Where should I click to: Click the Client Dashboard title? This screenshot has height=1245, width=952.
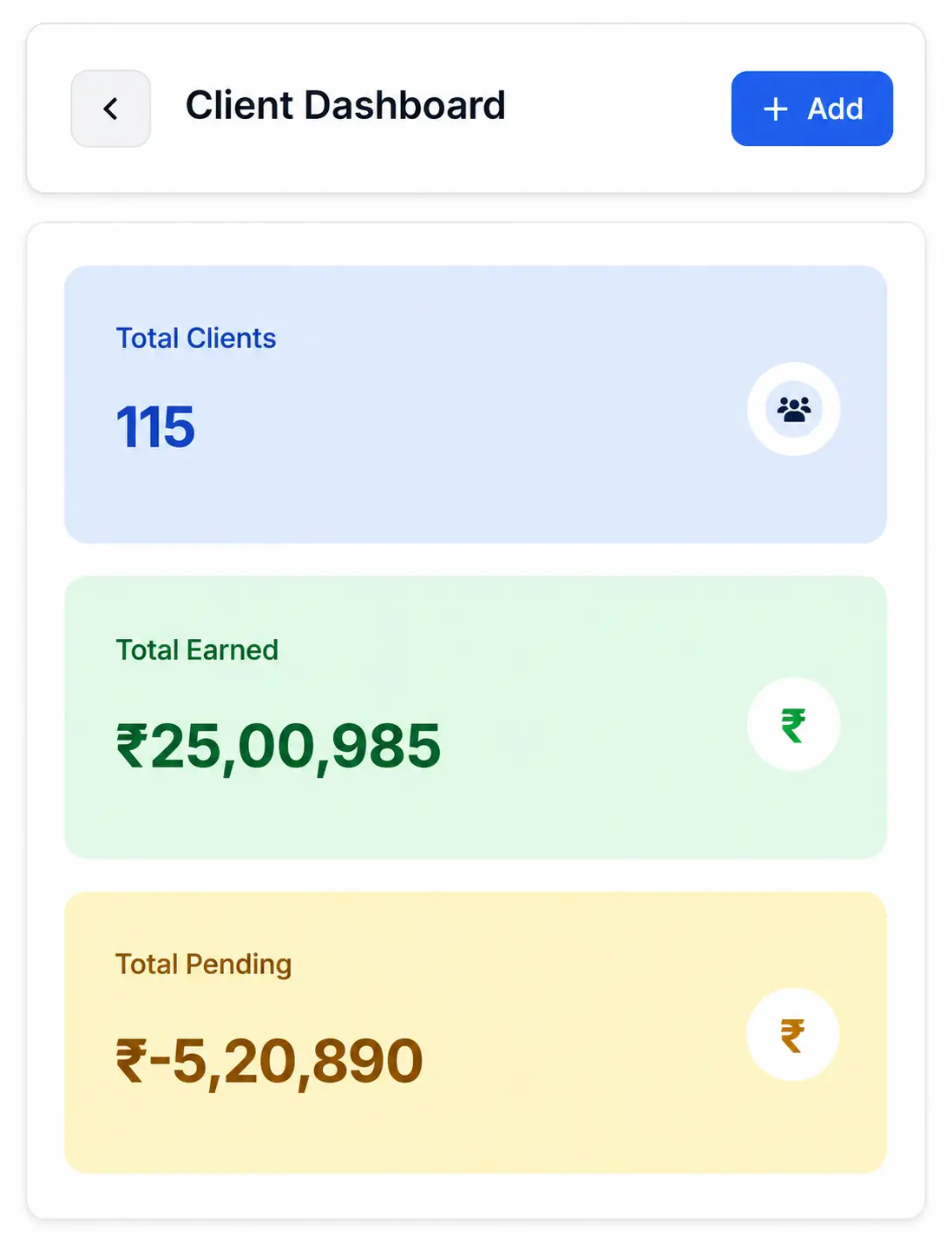coord(345,105)
